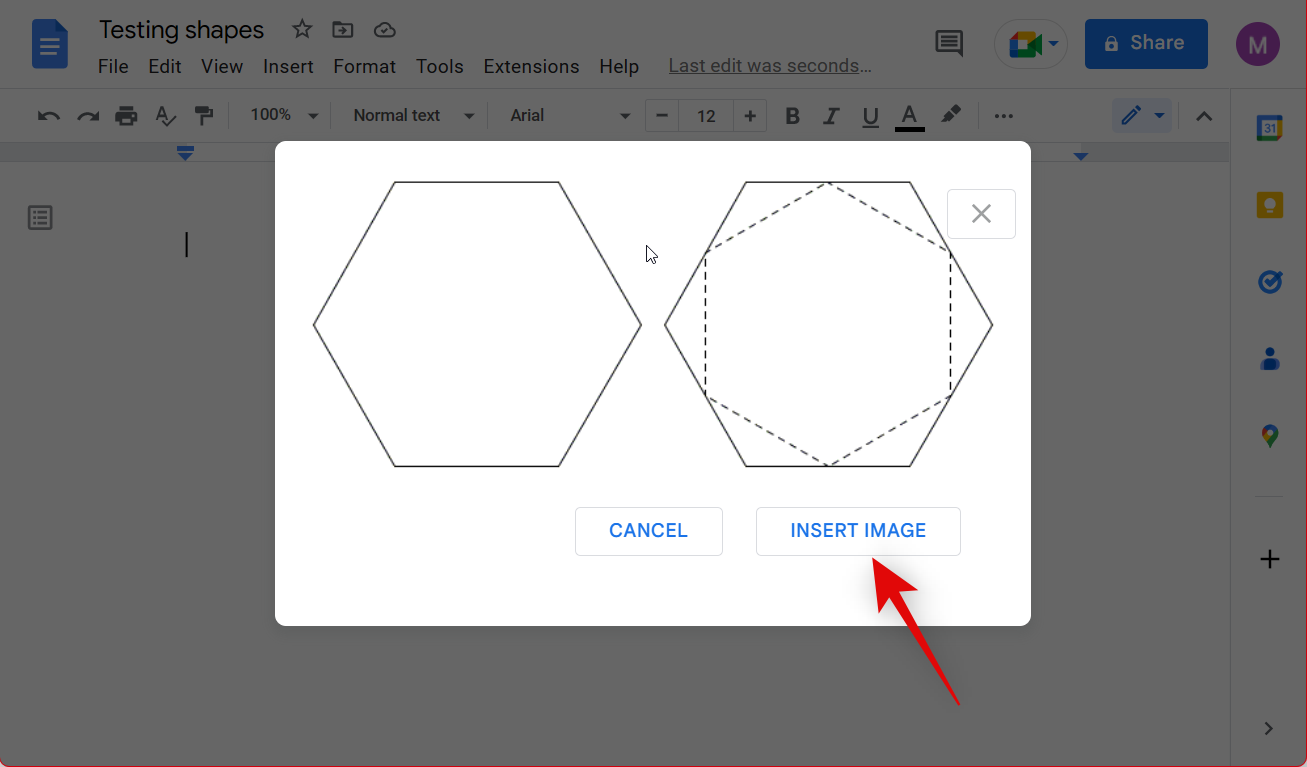Select the paint format tool

coord(204,116)
